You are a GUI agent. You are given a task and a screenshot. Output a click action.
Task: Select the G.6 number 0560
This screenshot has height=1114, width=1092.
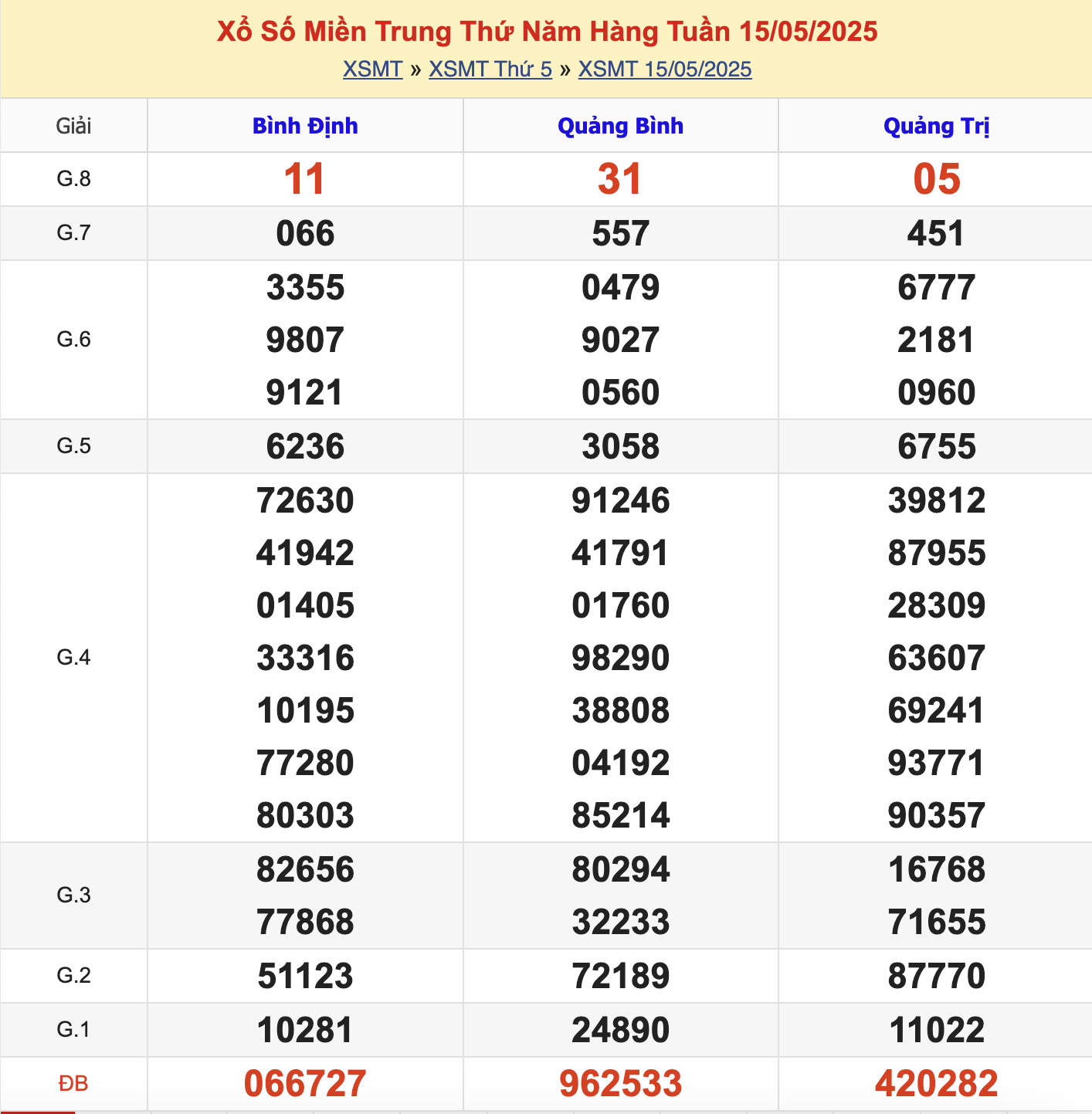[621, 393]
